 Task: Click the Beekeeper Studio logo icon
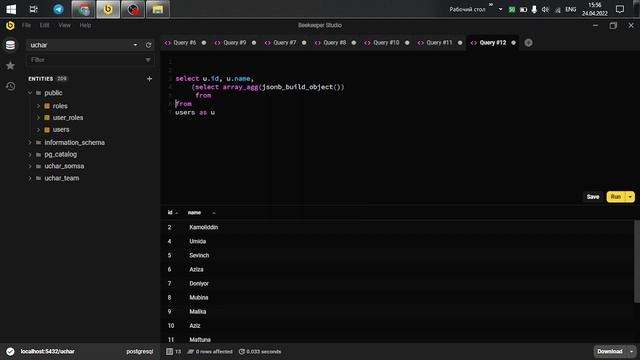point(10,25)
